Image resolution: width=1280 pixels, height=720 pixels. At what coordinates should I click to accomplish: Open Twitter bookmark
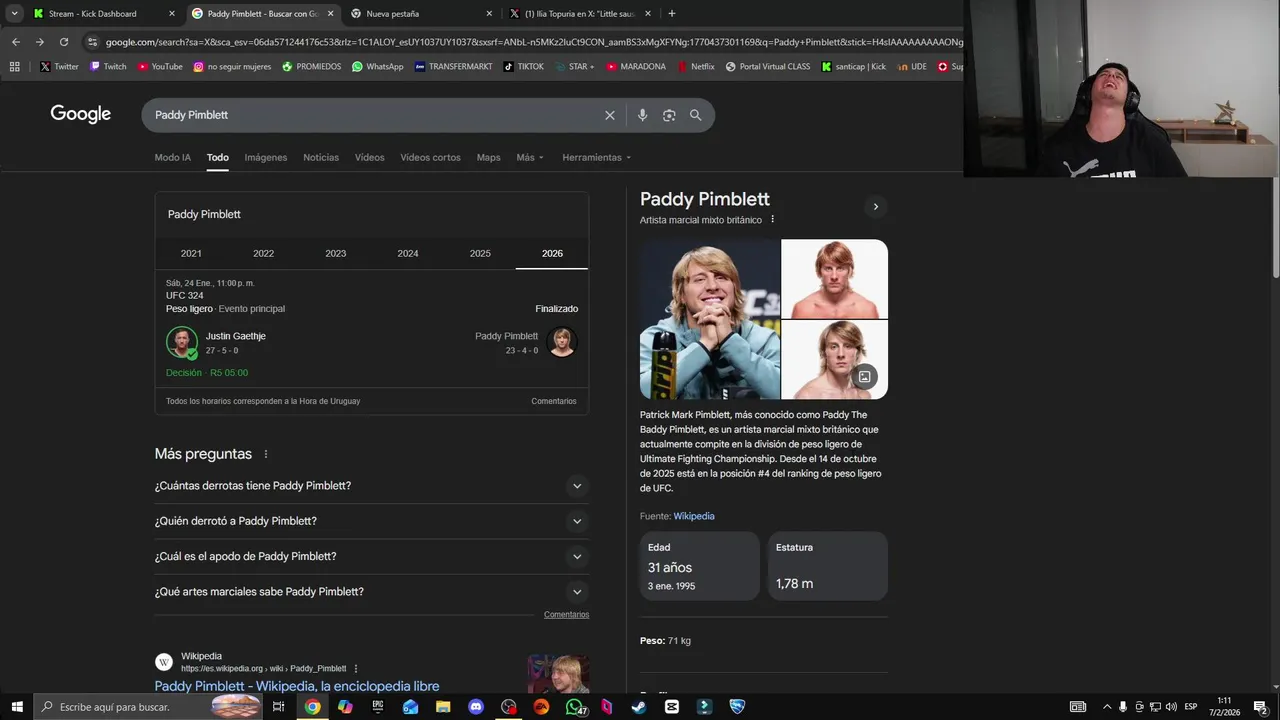click(x=59, y=67)
